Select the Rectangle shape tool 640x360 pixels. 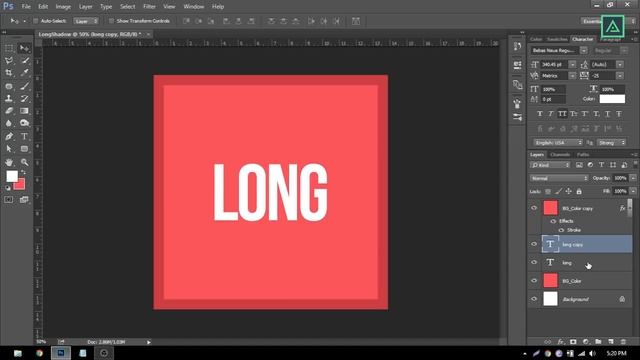point(24,149)
